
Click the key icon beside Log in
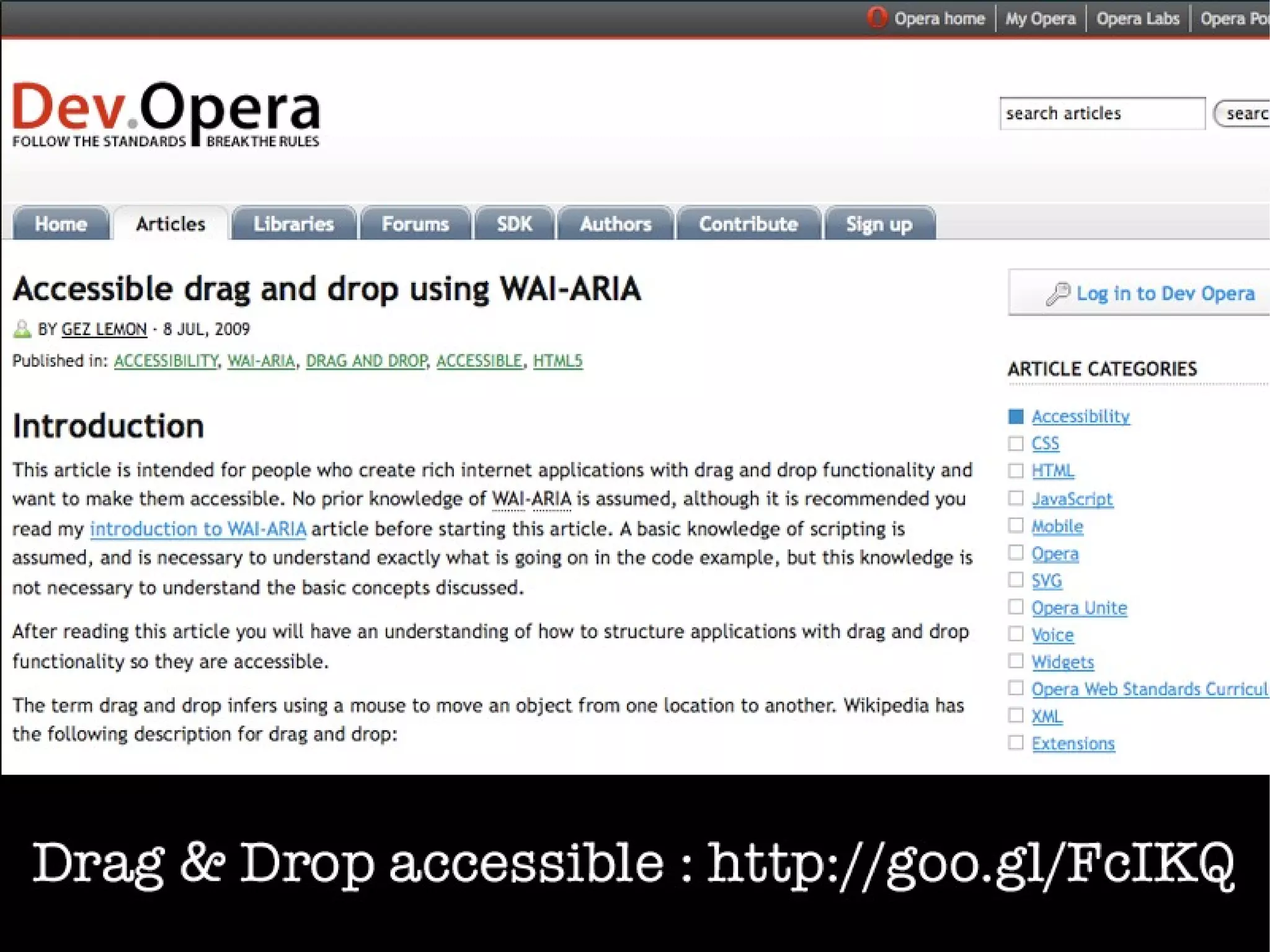pyautogui.click(x=1057, y=293)
